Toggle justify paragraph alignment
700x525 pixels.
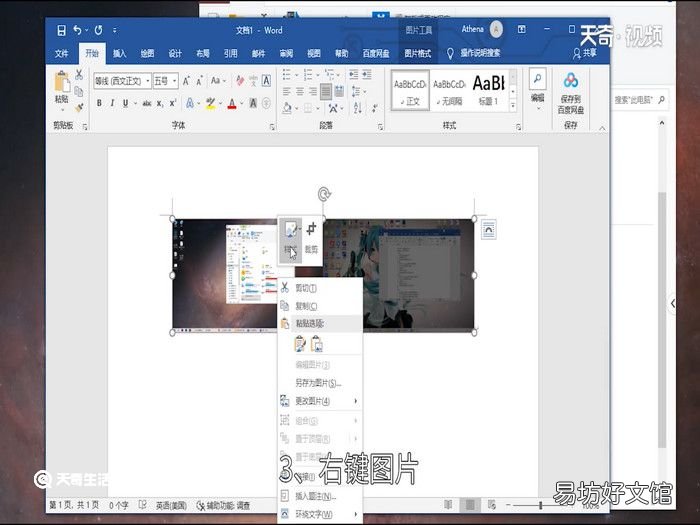tap(326, 92)
